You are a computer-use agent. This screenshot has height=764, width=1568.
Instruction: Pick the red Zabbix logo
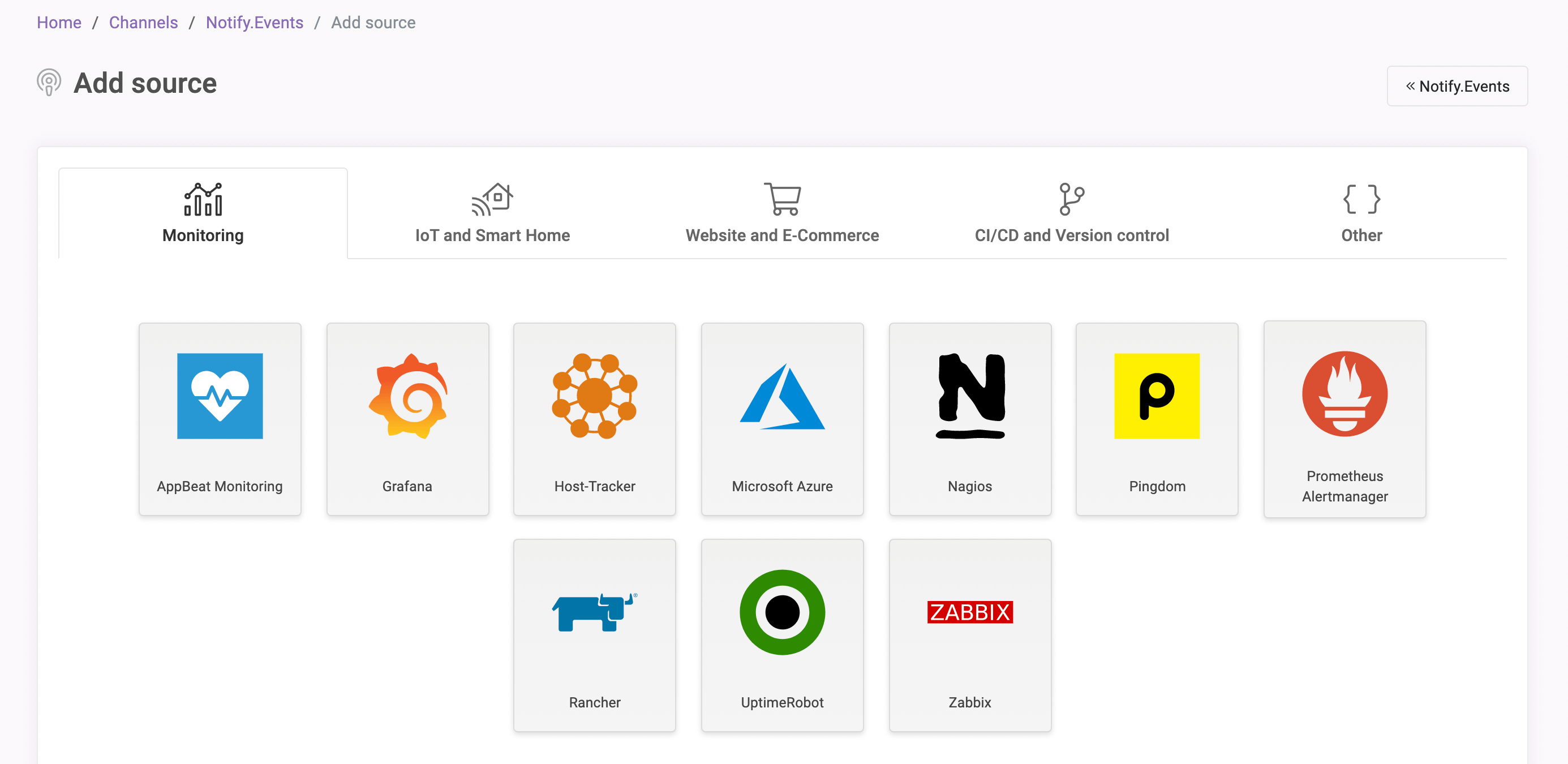pos(970,612)
